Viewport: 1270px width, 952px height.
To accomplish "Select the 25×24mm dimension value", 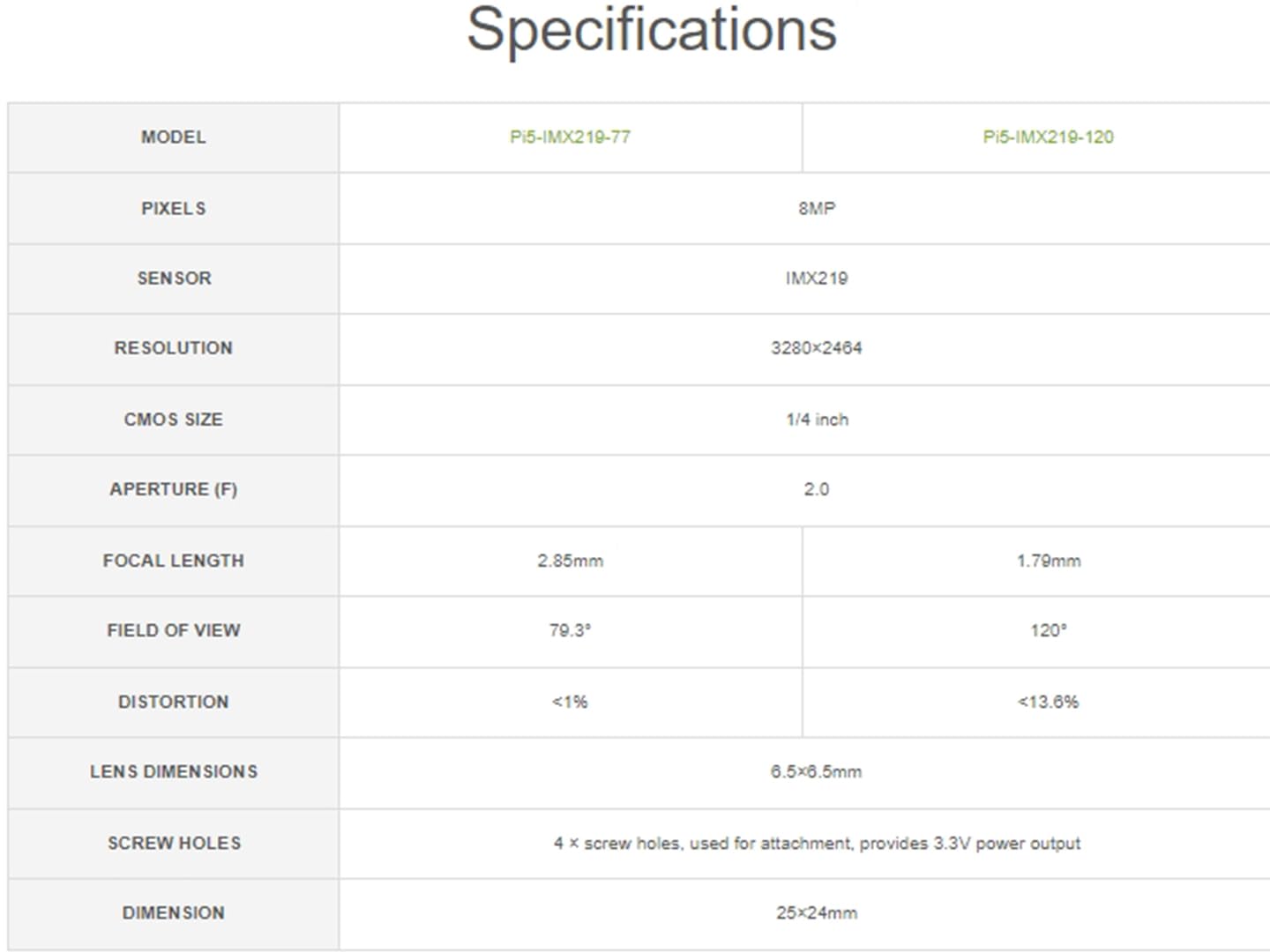I will (817, 913).
